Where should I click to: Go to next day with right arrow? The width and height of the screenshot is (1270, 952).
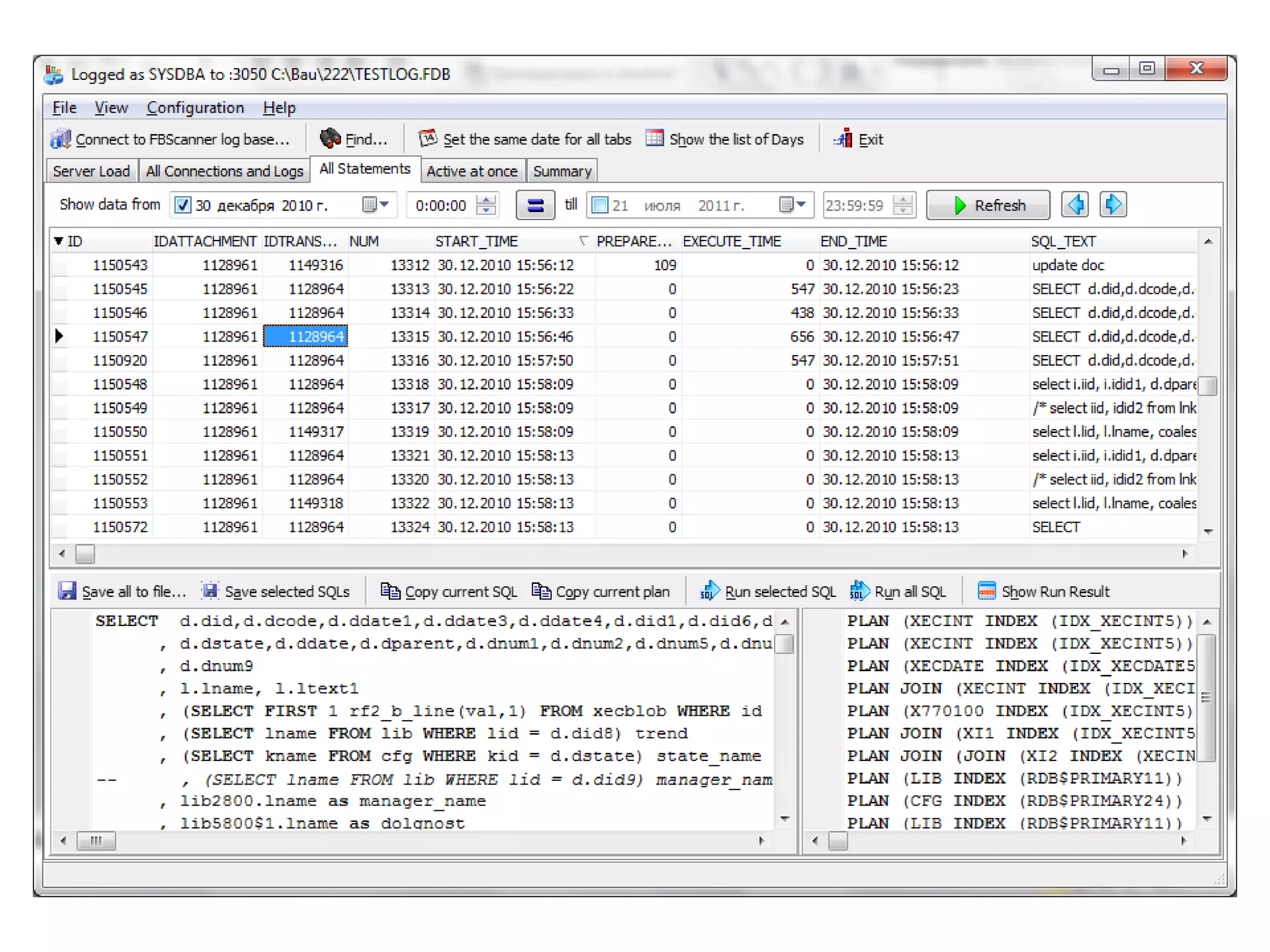(1113, 205)
